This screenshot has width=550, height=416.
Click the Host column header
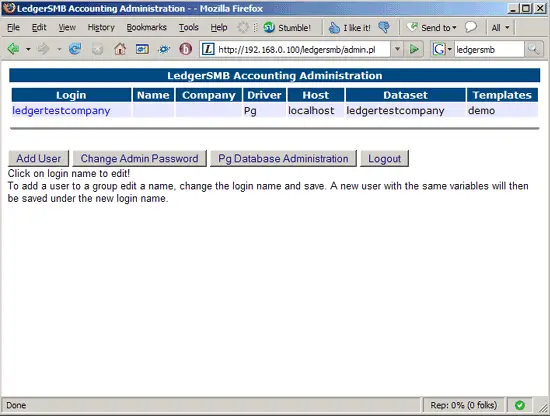315,95
